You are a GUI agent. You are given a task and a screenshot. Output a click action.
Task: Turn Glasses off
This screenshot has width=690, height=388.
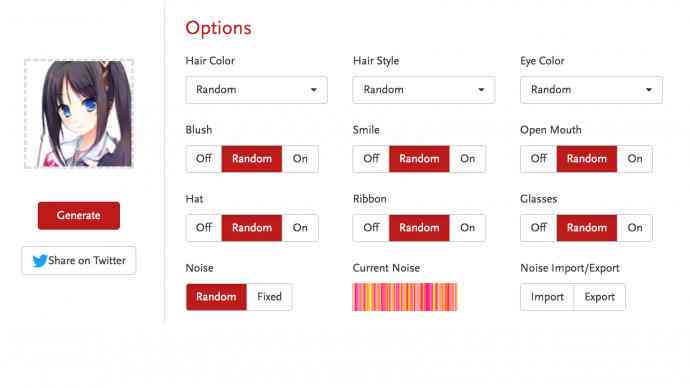[x=539, y=228]
